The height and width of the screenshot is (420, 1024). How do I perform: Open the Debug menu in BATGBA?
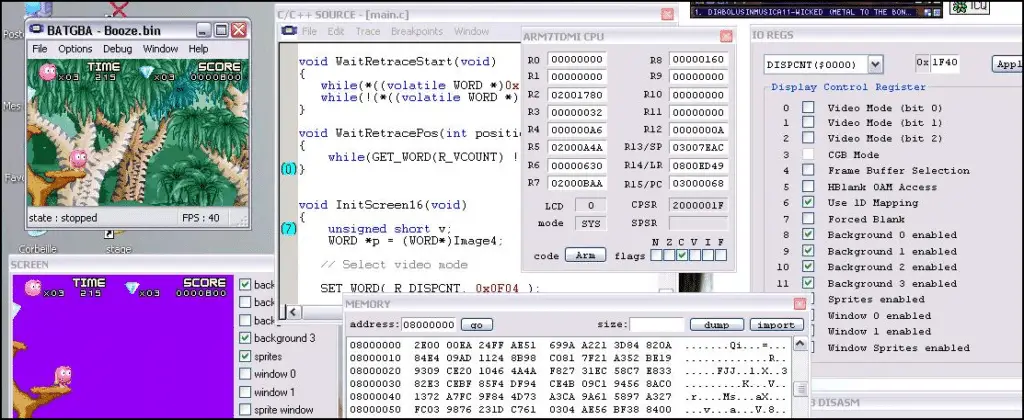pos(117,49)
